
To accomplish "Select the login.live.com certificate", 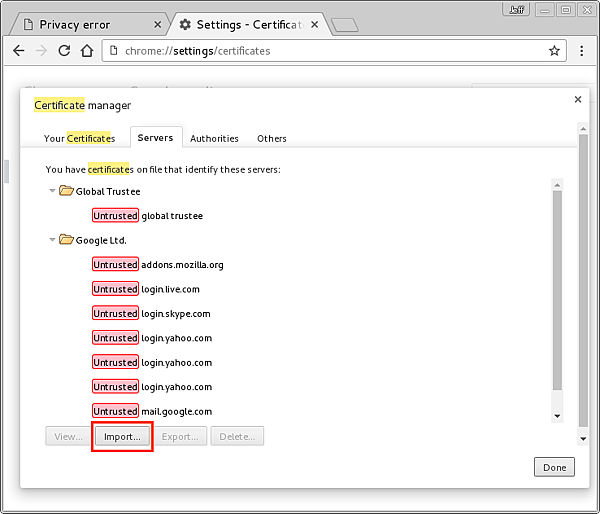I will click(x=170, y=289).
